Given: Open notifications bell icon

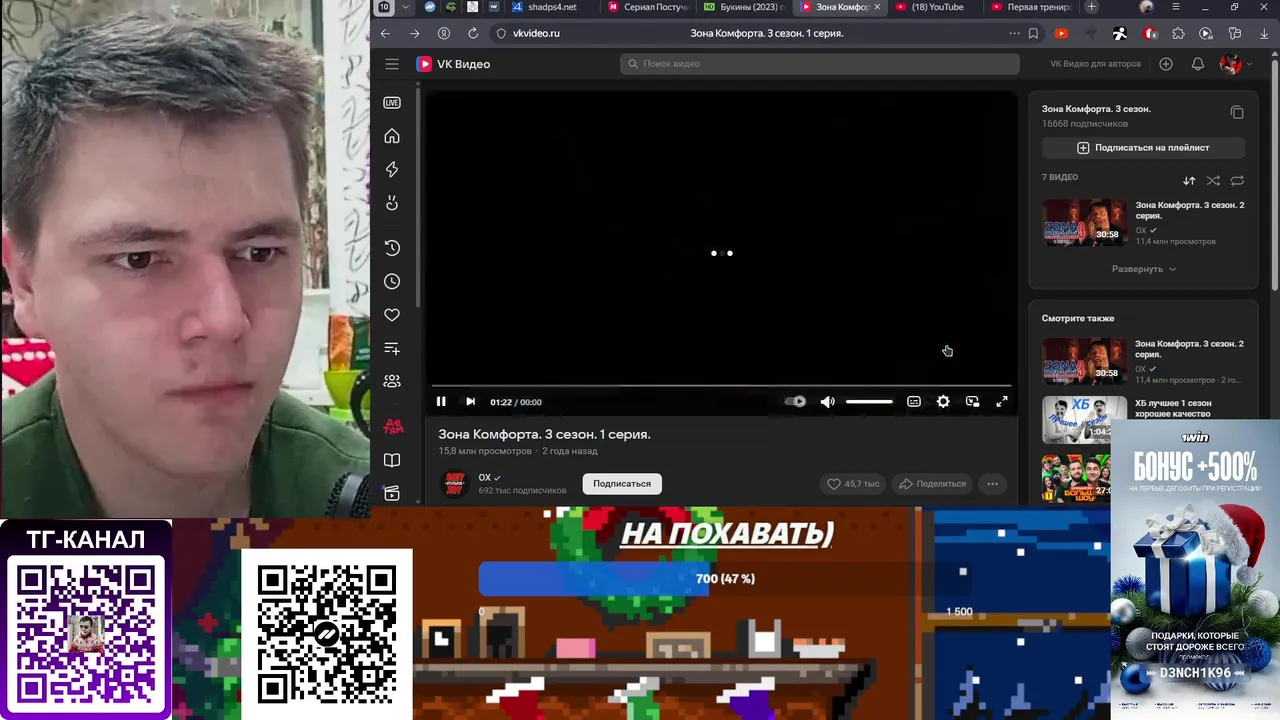Looking at the screenshot, I should coord(1198,64).
